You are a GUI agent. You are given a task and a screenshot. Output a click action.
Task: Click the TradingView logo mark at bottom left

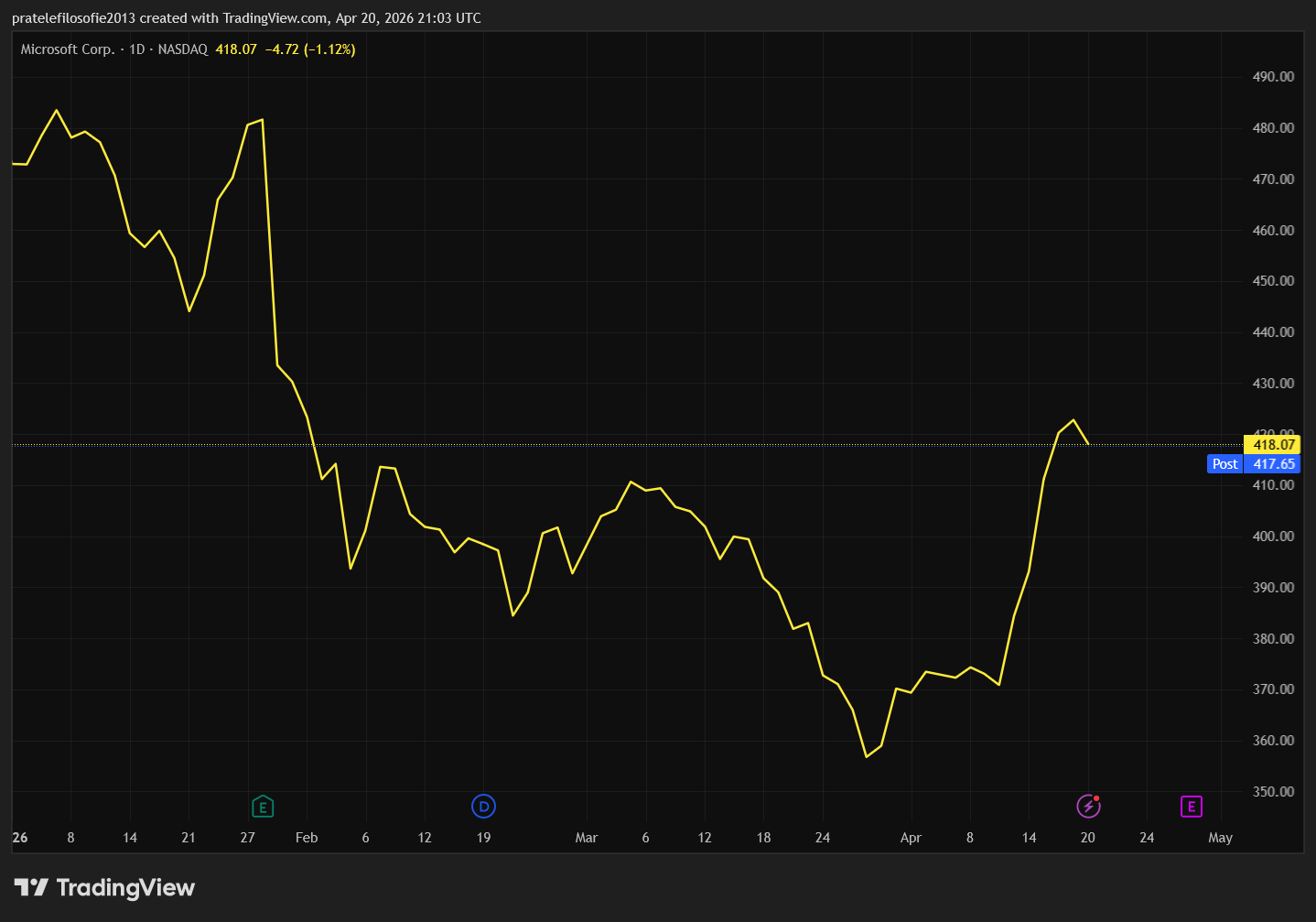pyautogui.click(x=31, y=887)
